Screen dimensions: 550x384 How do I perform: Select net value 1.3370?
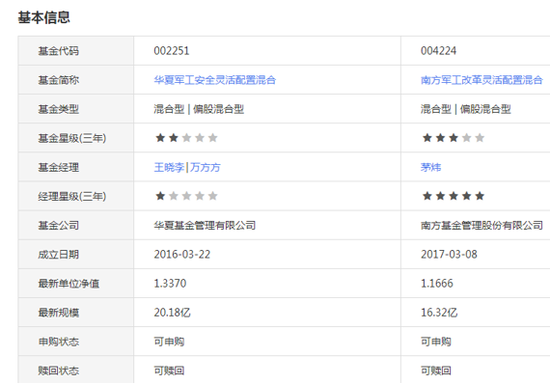coord(170,283)
